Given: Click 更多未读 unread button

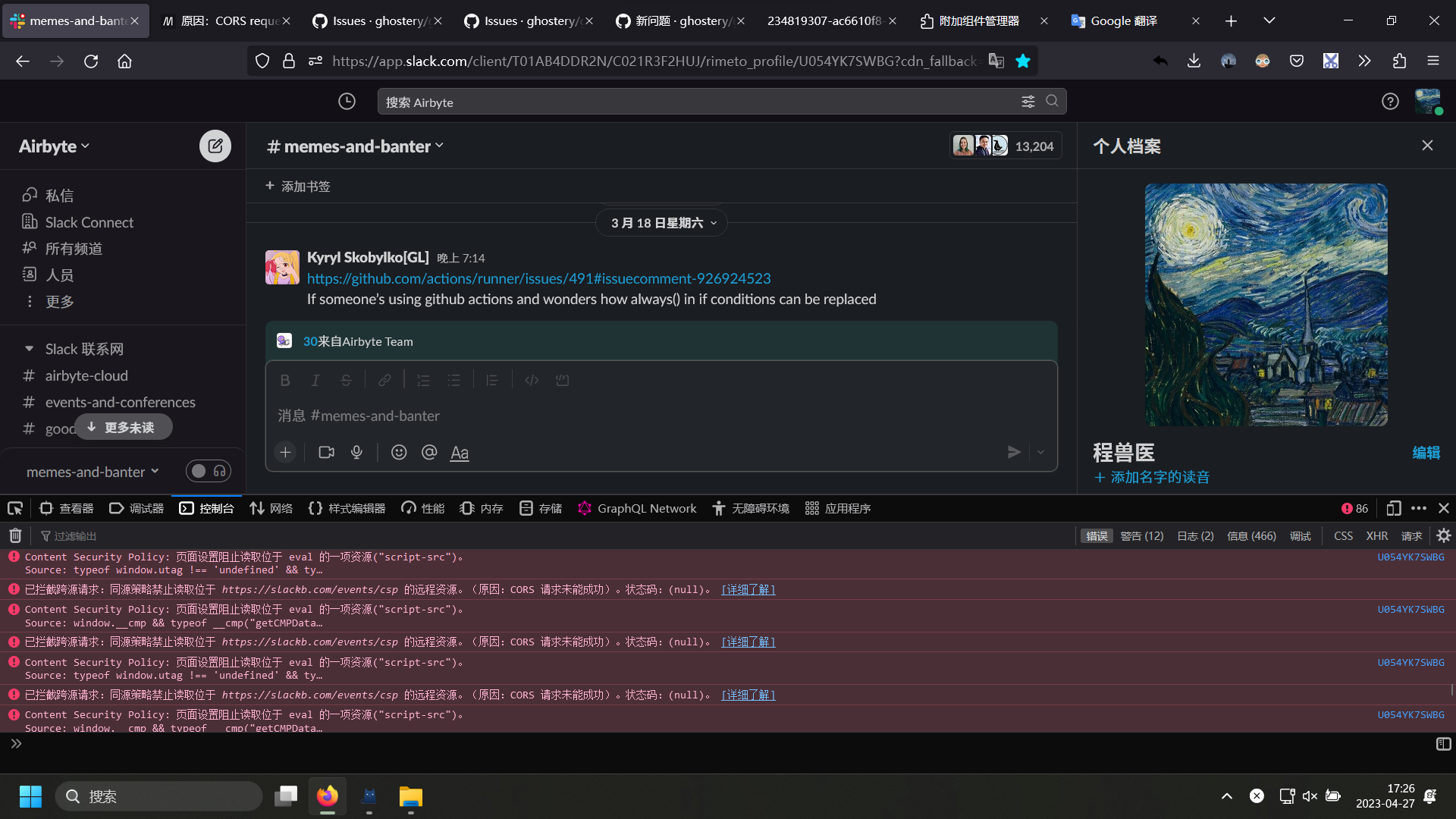Looking at the screenshot, I should [x=123, y=427].
